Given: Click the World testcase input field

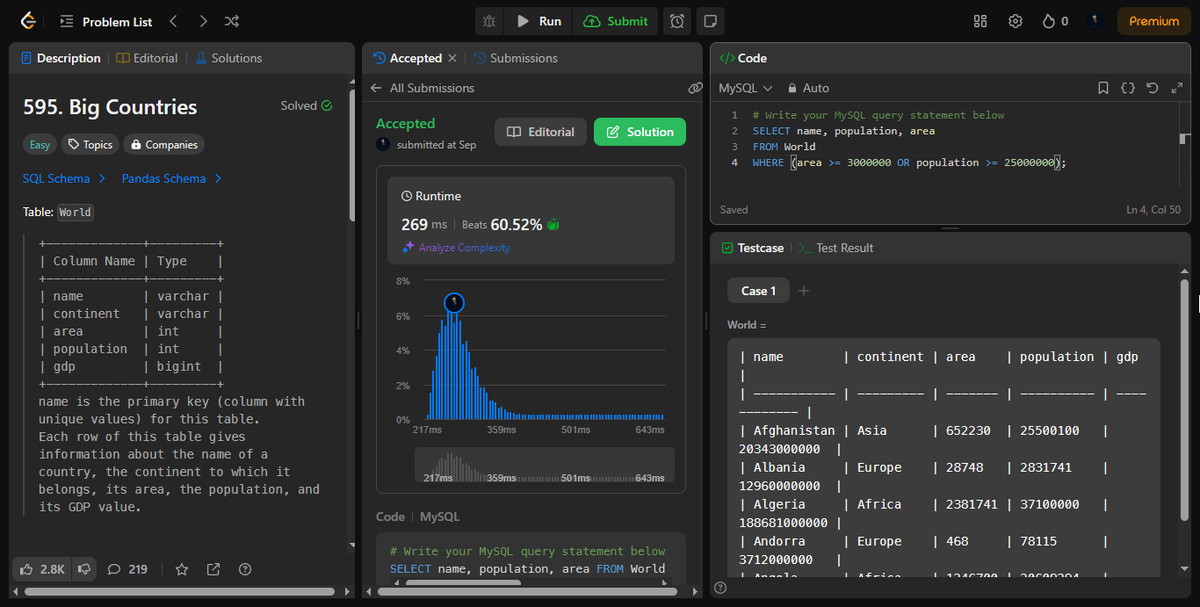Looking at the screenshot, I should coord(944,458).
